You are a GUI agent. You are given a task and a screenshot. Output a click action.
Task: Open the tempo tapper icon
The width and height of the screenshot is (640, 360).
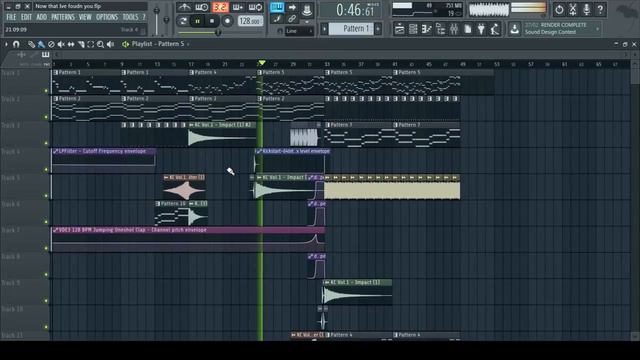[495, 29]
